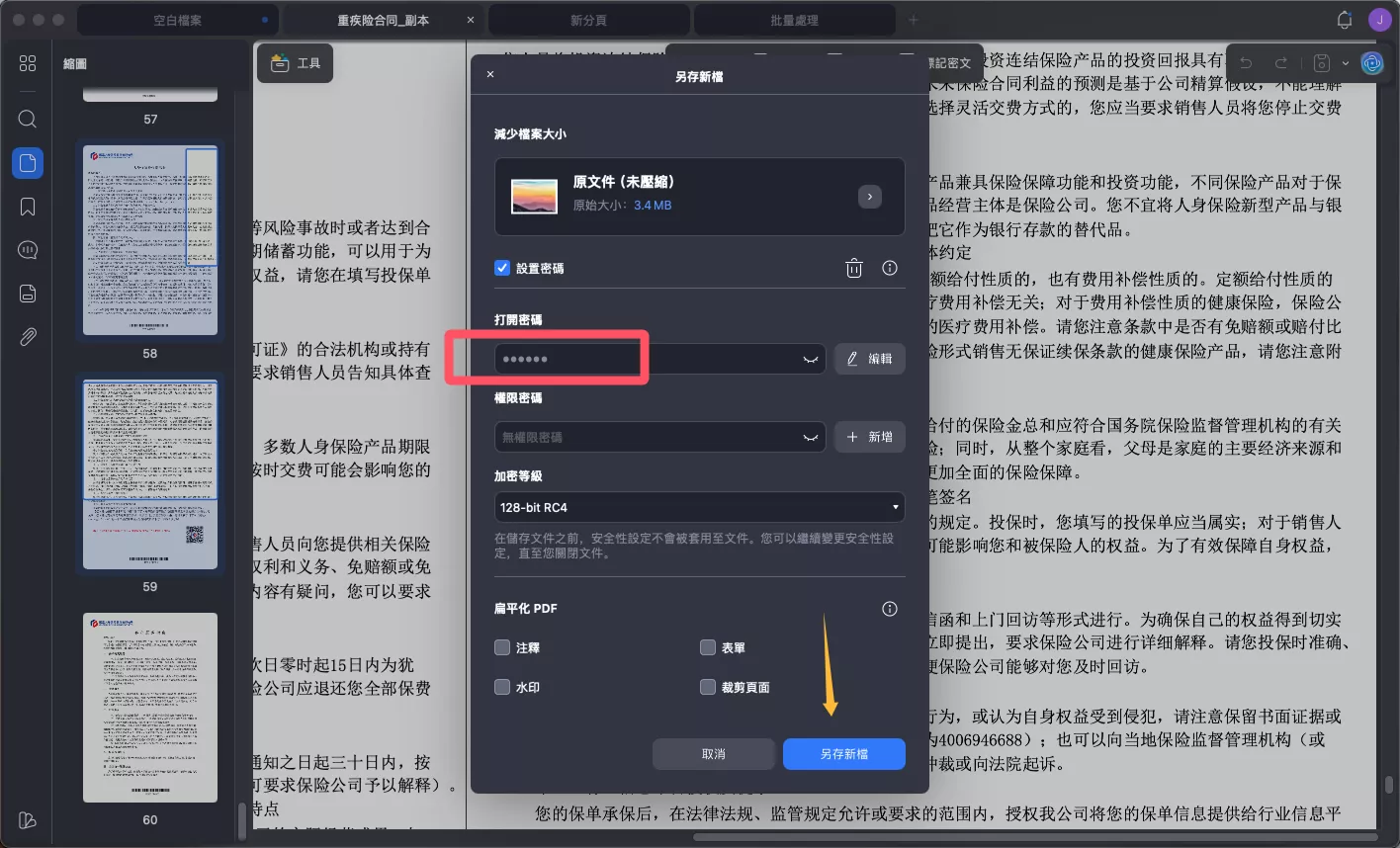Click the redo arrow icon
Viewport: 1400px width, 848px height.
coord(1280,63)
